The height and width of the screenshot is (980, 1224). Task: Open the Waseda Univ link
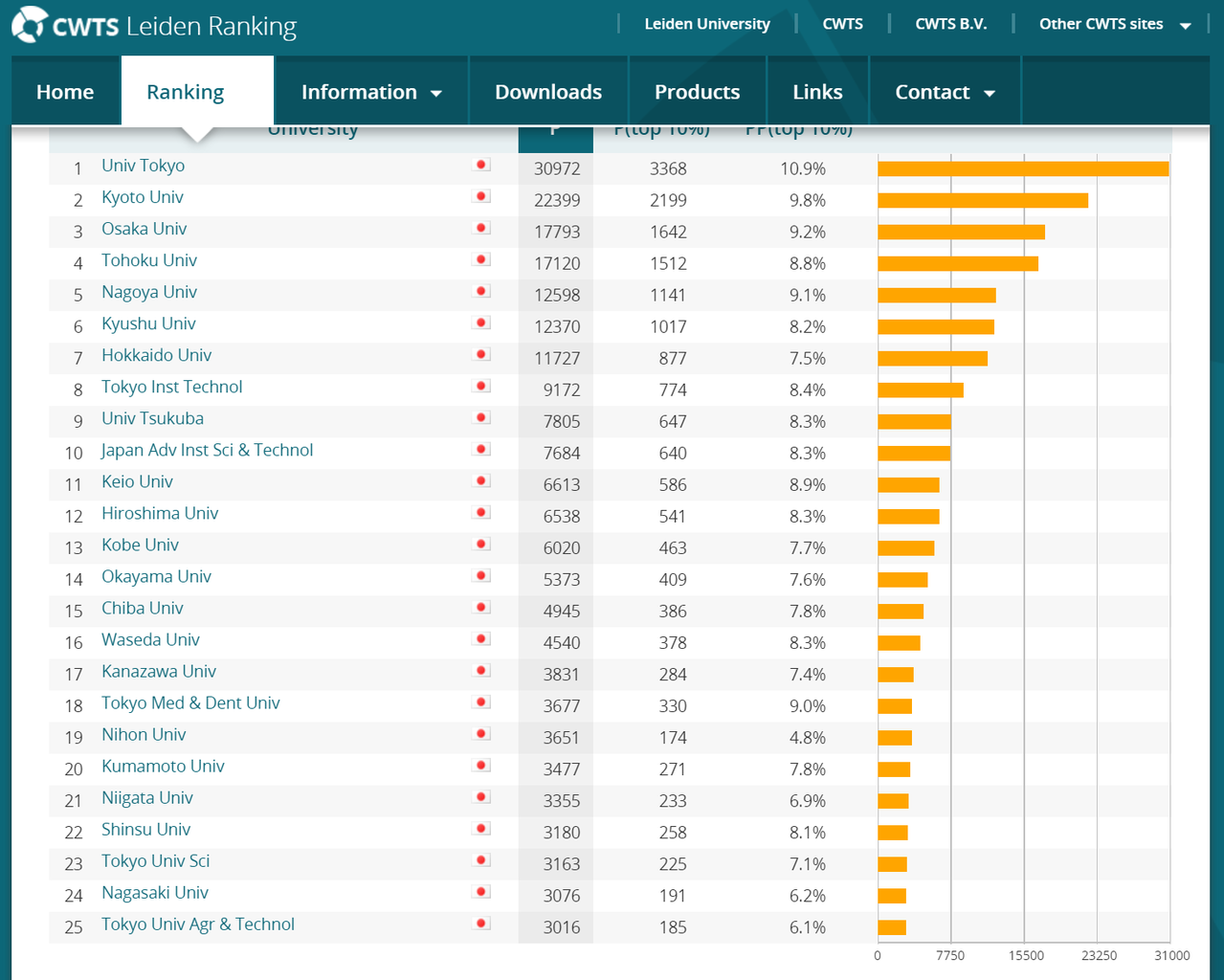coord(151,639)
